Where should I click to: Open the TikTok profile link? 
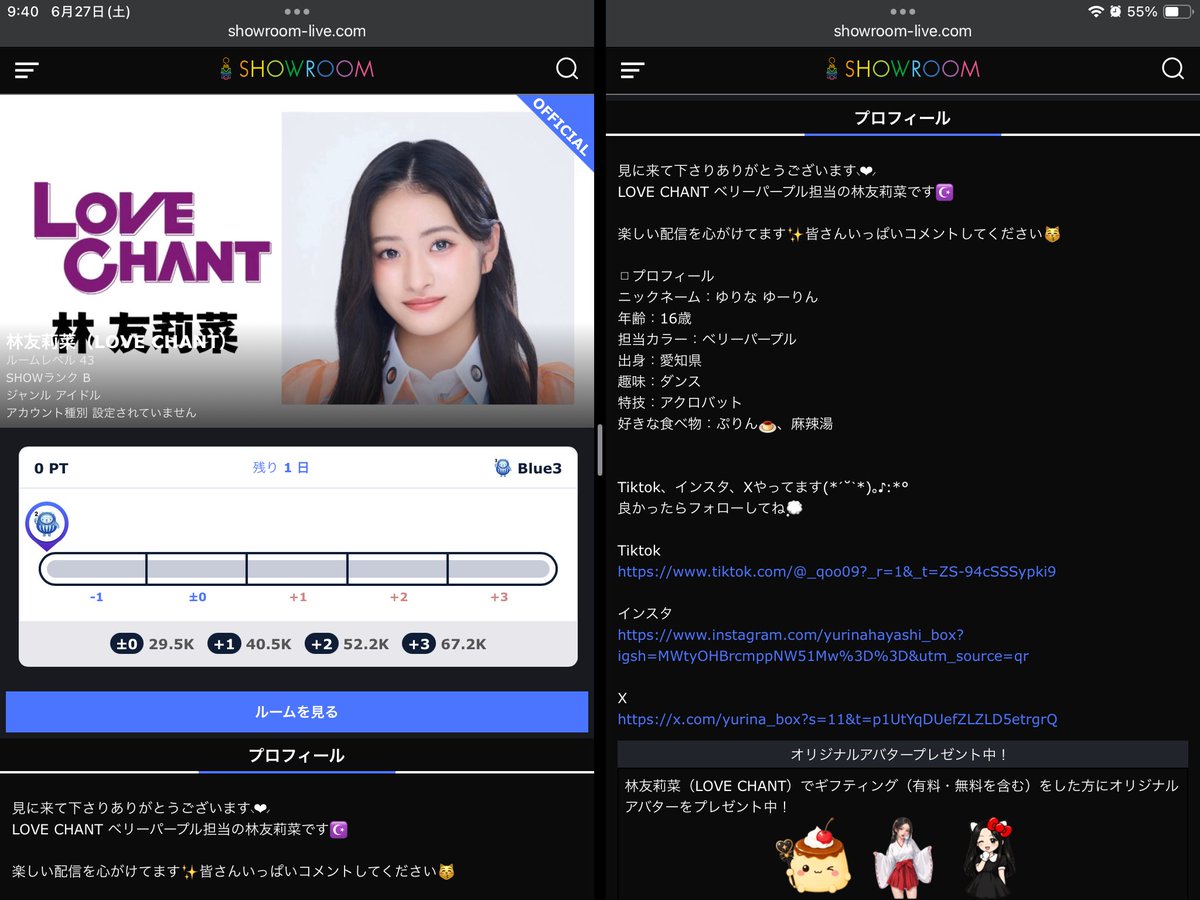pos(836,572)
